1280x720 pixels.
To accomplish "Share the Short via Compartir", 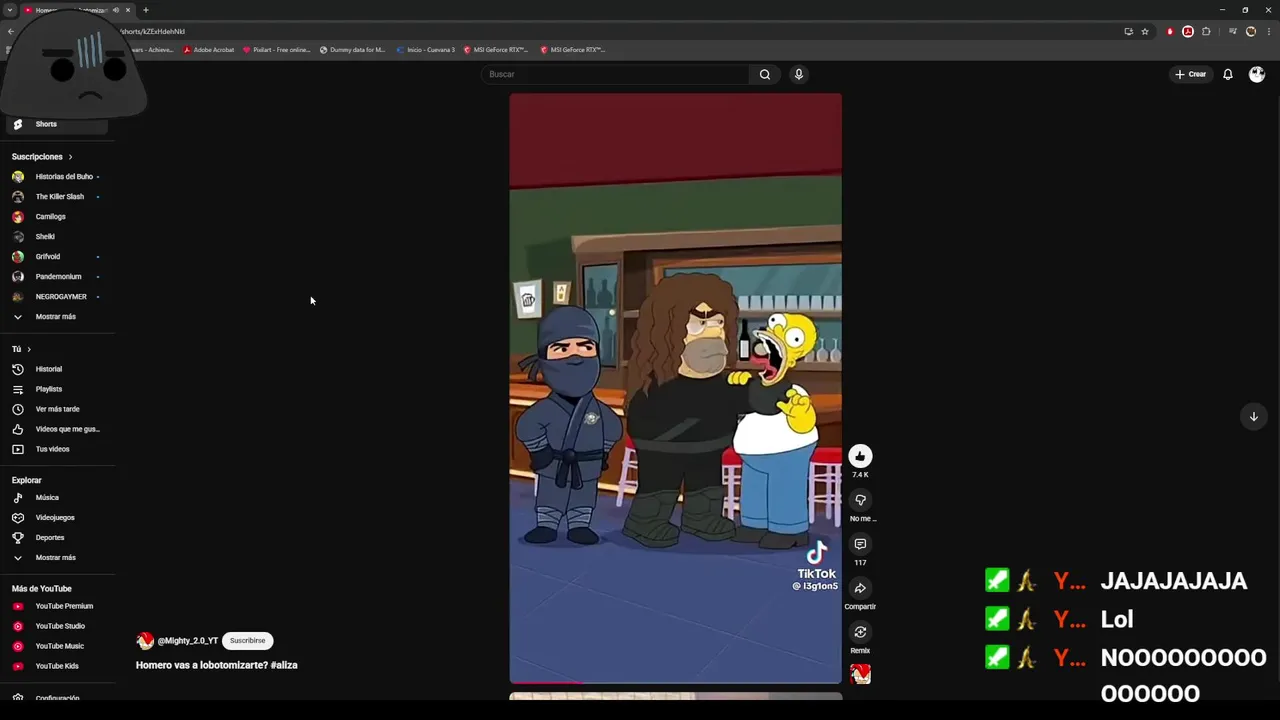I will point(860,588).
